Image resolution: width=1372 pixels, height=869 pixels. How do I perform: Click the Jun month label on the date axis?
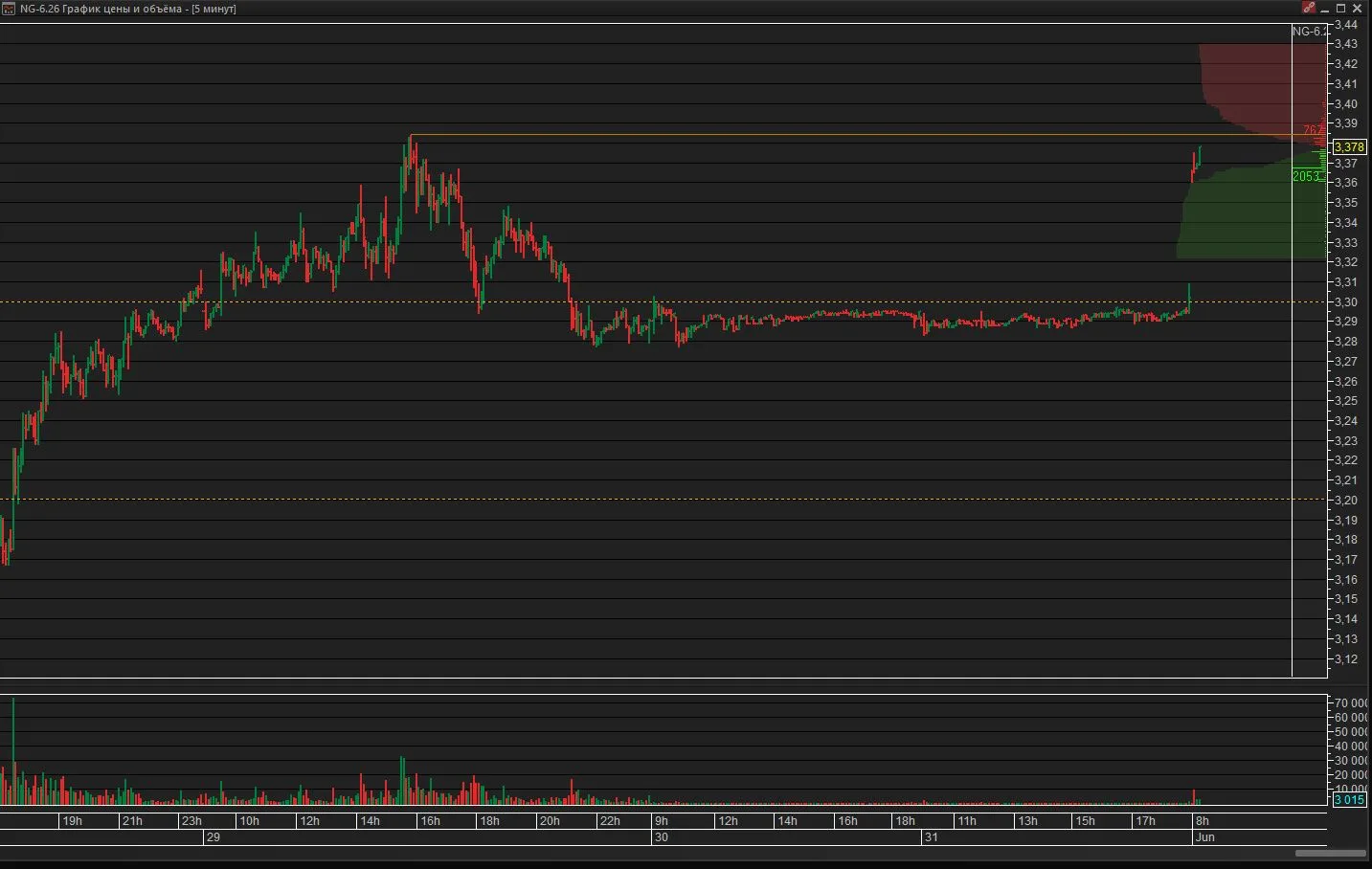pyautogui.click(x=1205, y=837)
